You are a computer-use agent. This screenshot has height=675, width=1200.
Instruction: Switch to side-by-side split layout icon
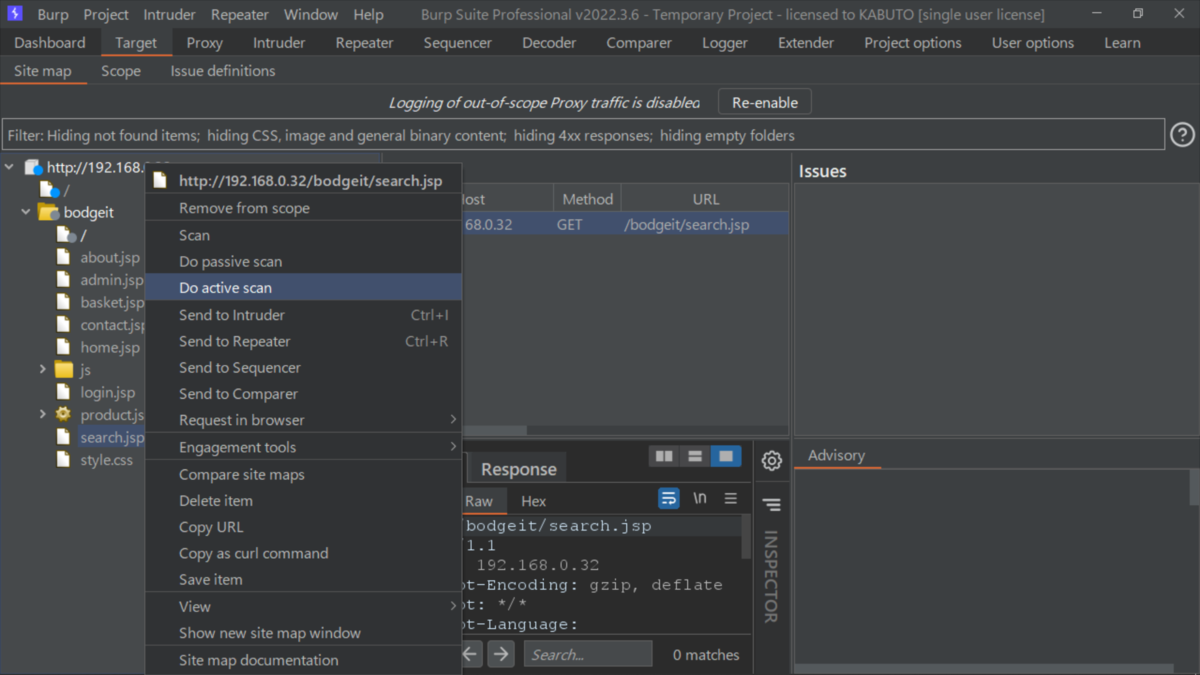tap(664, 456)
